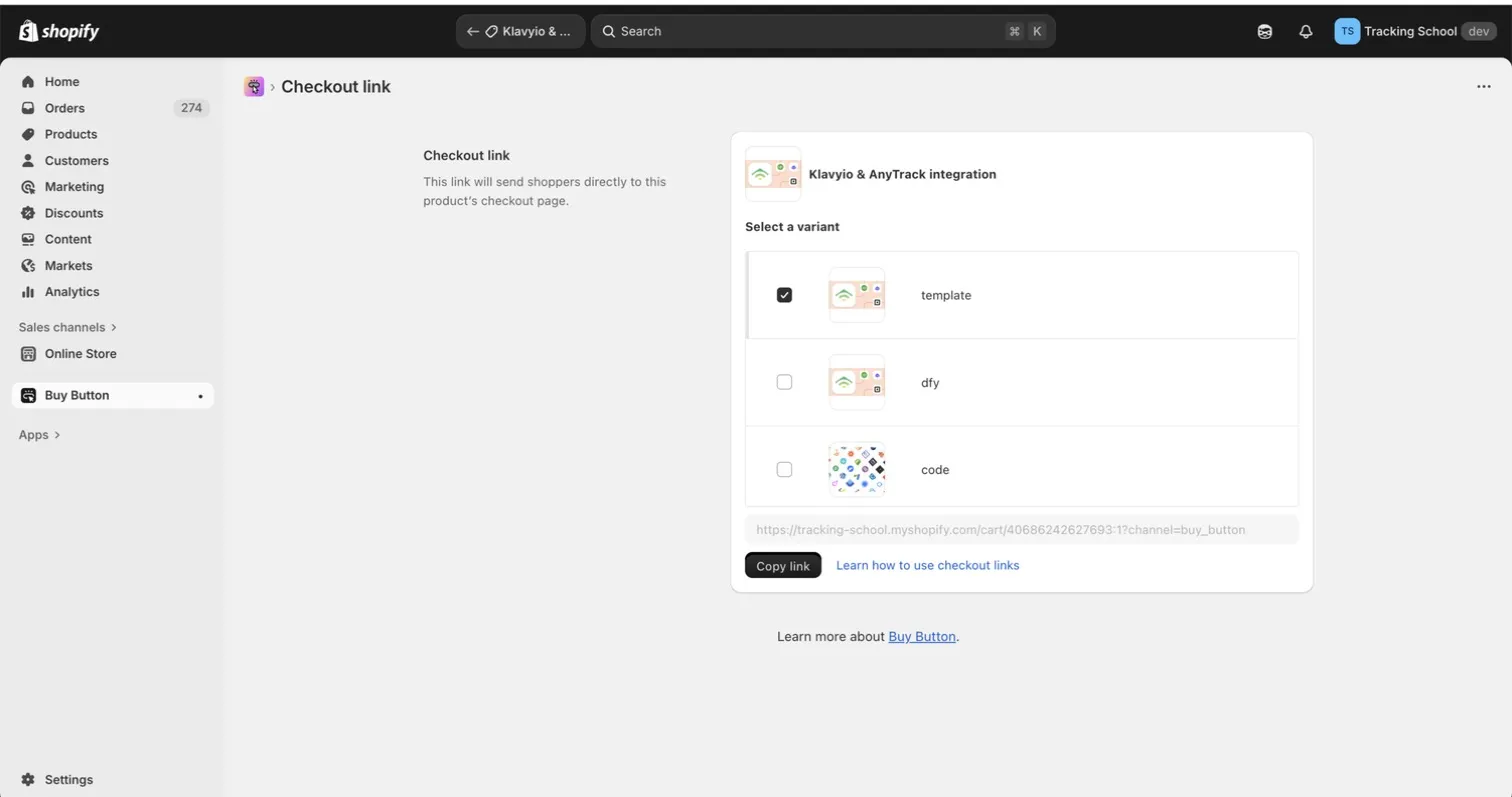Click the Search input box
Viewport: 1512px width, 797px height.
[x=823, y=31]
